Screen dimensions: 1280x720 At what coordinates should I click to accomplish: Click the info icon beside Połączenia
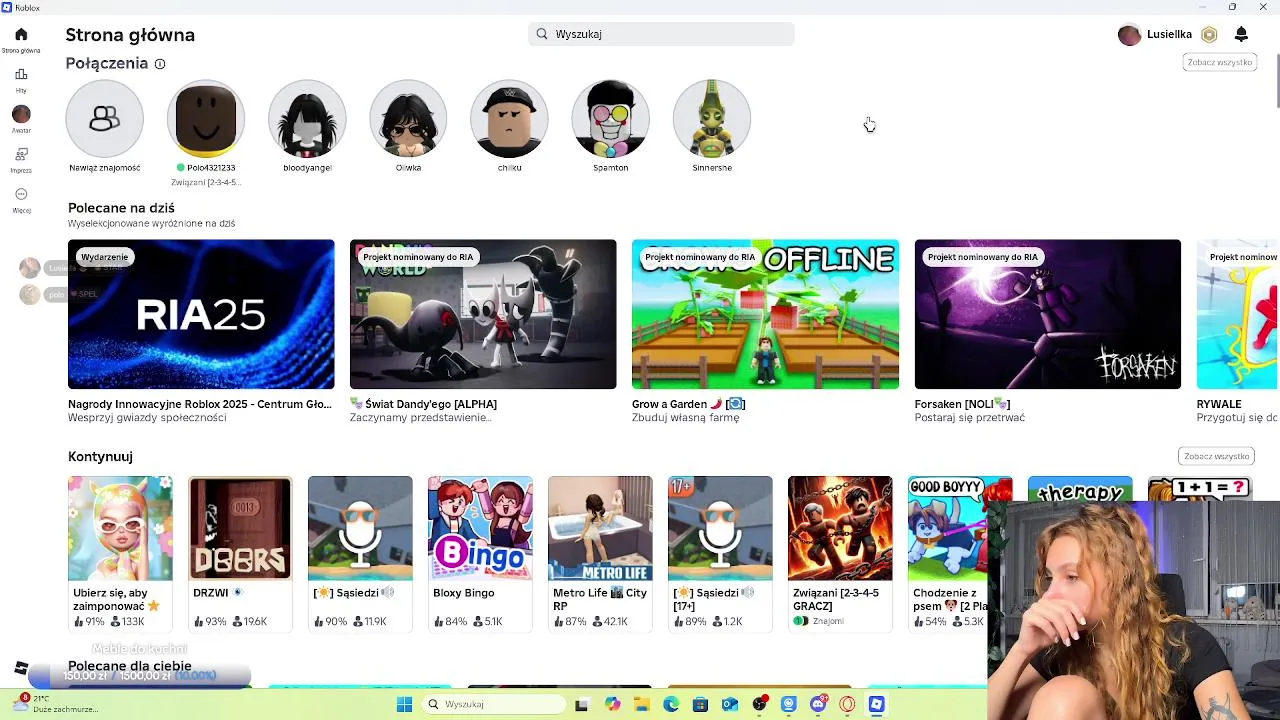(160, 64)
